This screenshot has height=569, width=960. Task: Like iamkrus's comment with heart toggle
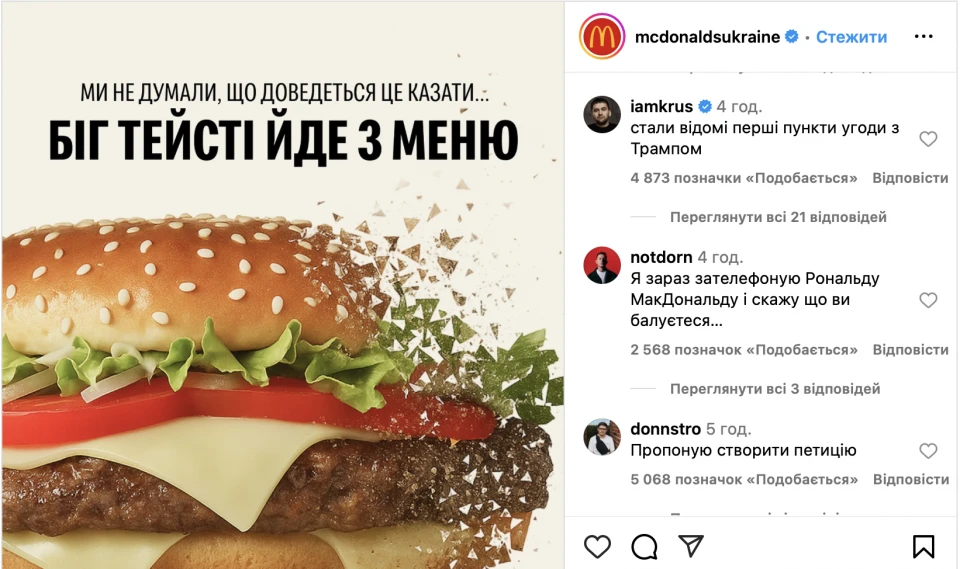[928, 139]
